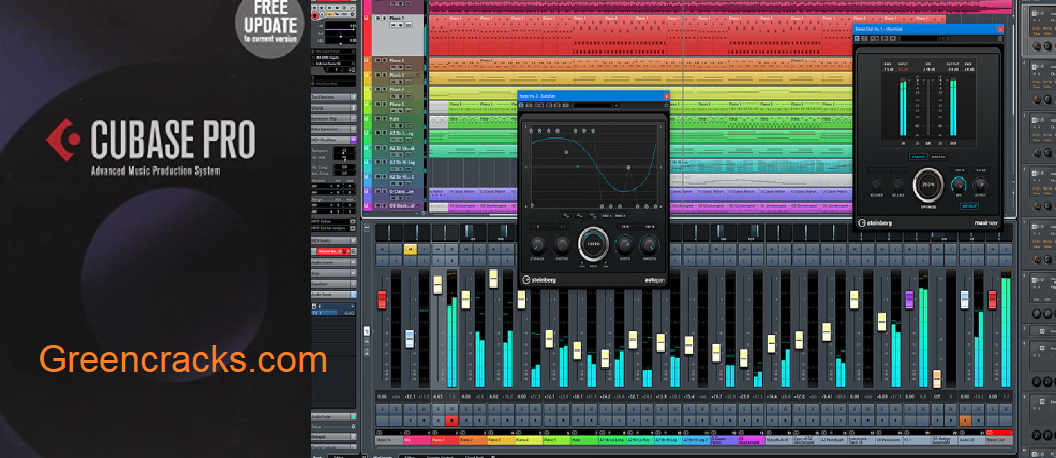Click the Piano 1 level value 4.65

(438, 397)
